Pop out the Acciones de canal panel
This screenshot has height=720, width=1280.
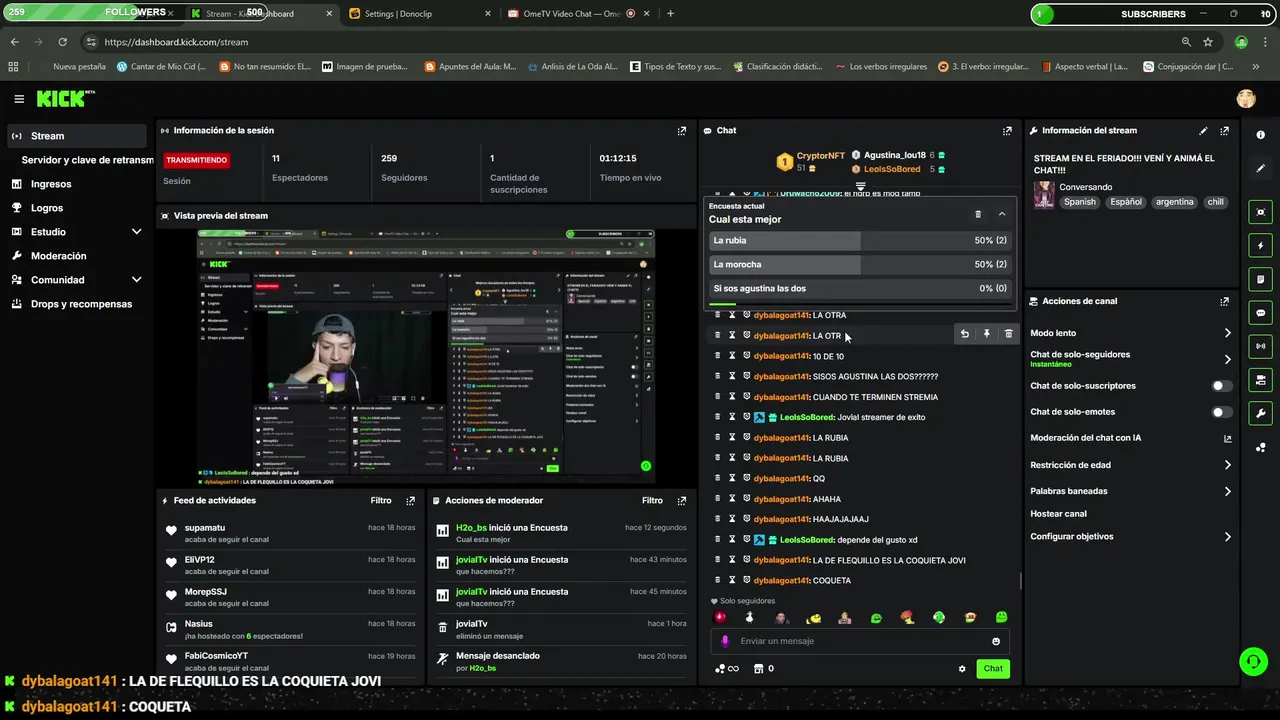(x=1224, y=301)
